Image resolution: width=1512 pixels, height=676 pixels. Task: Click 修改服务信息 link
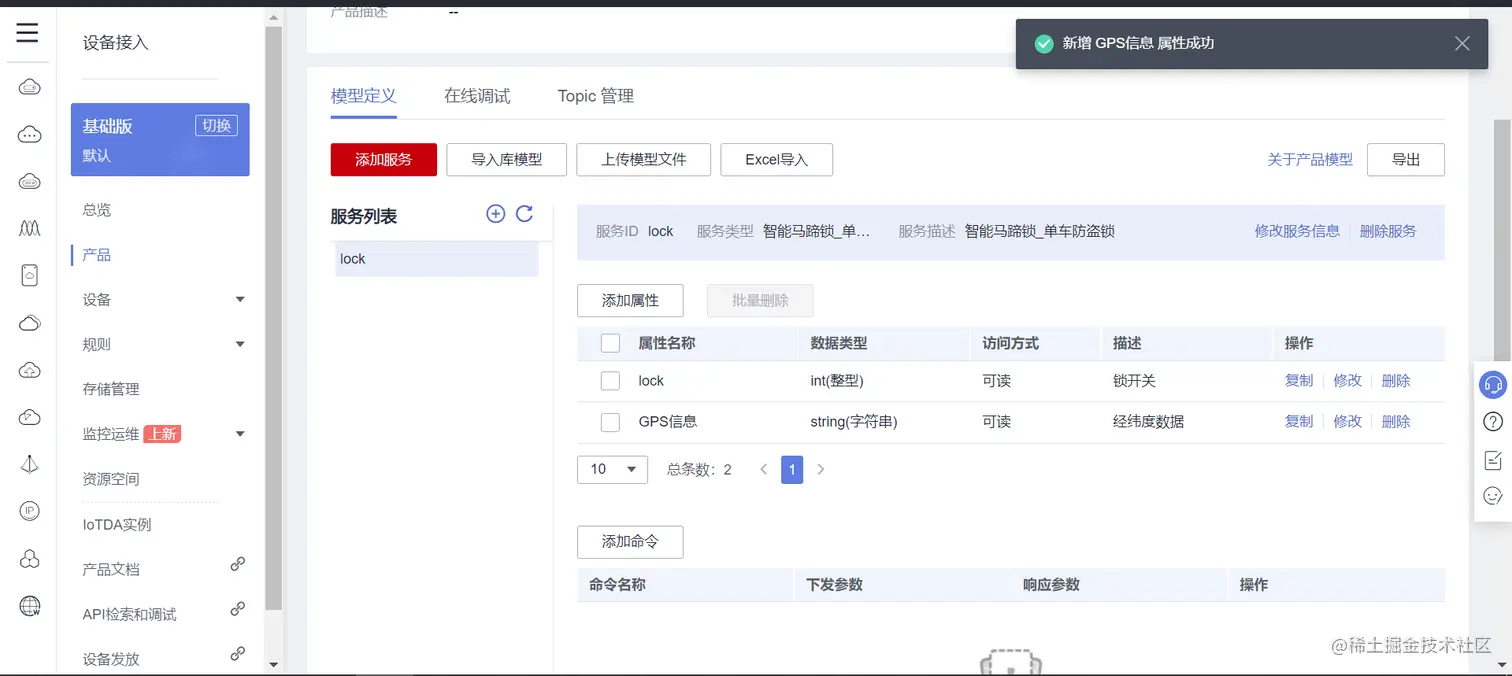pos(1297,231)
